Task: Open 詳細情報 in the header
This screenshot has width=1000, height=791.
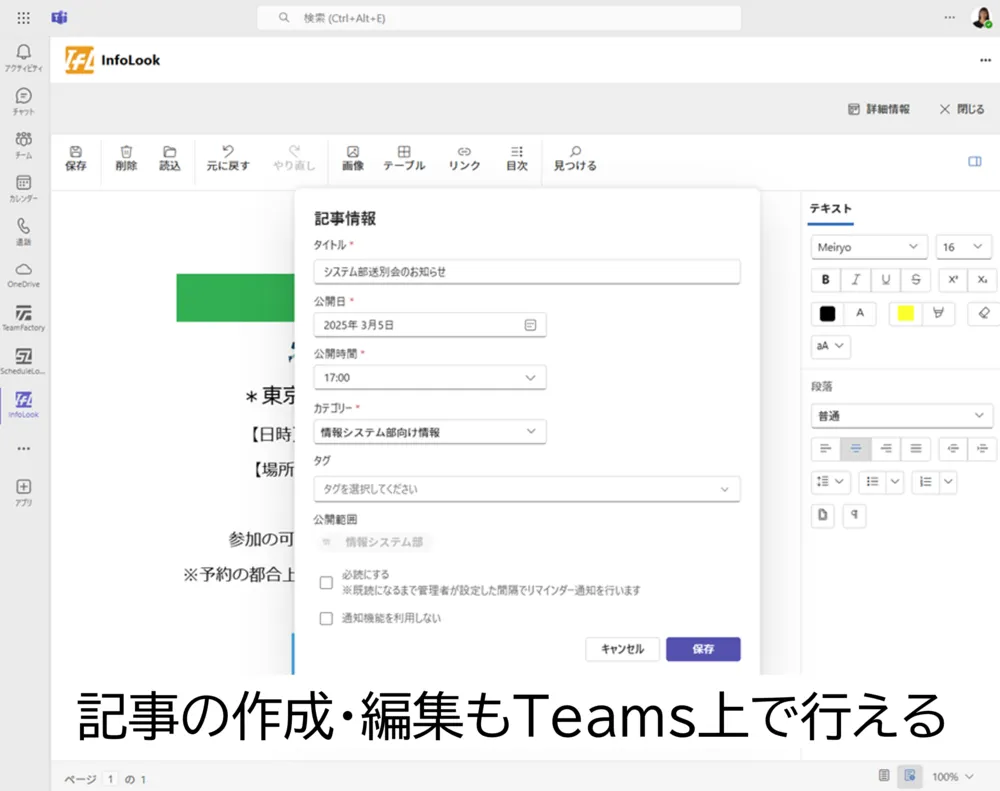Action: click(879, 109)
